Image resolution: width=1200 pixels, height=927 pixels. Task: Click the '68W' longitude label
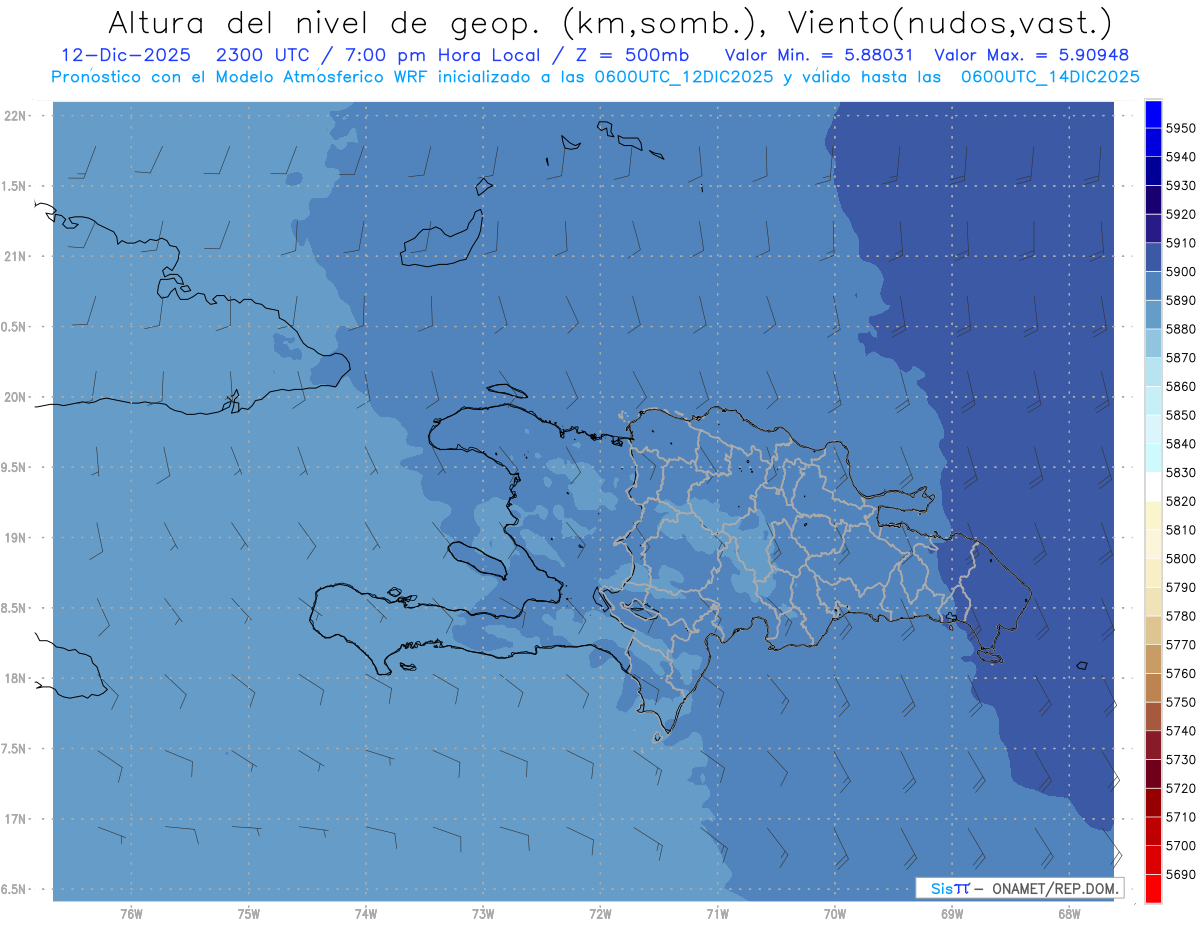coord(1069,914)
